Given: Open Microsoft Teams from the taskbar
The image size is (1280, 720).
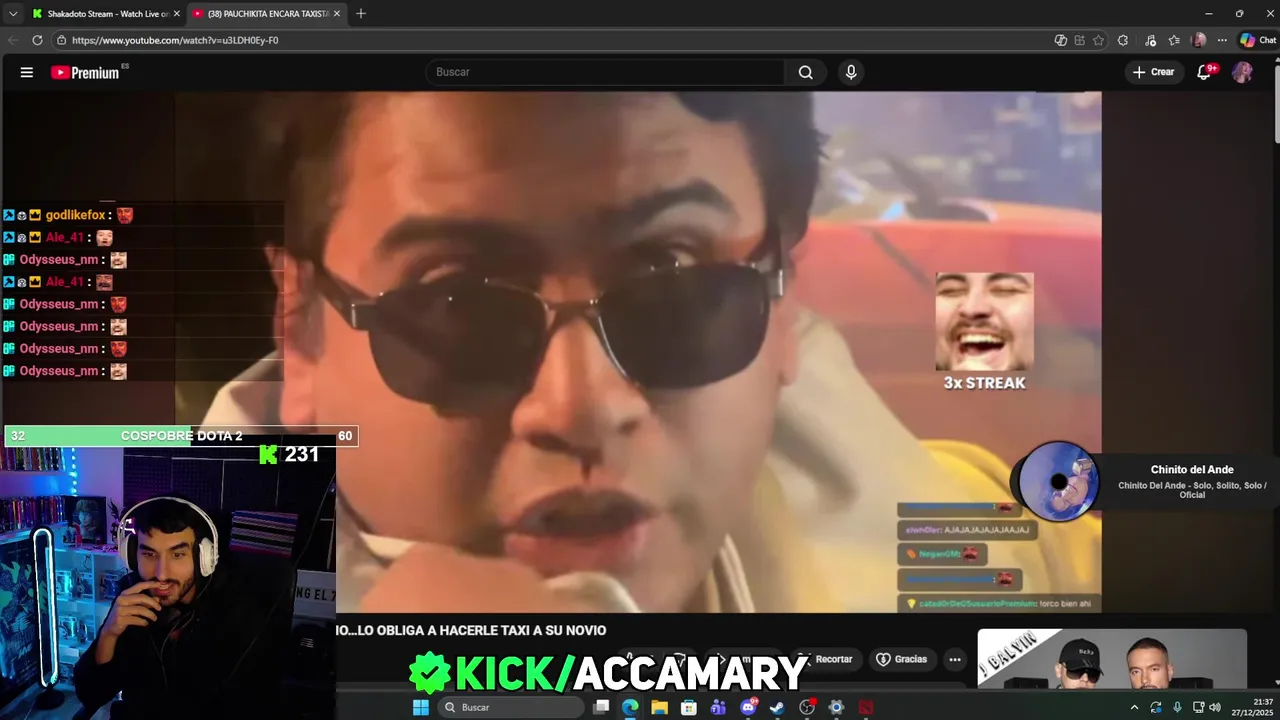Looking at the screenshot, I should pyautogui.click(x=718, y=707).
